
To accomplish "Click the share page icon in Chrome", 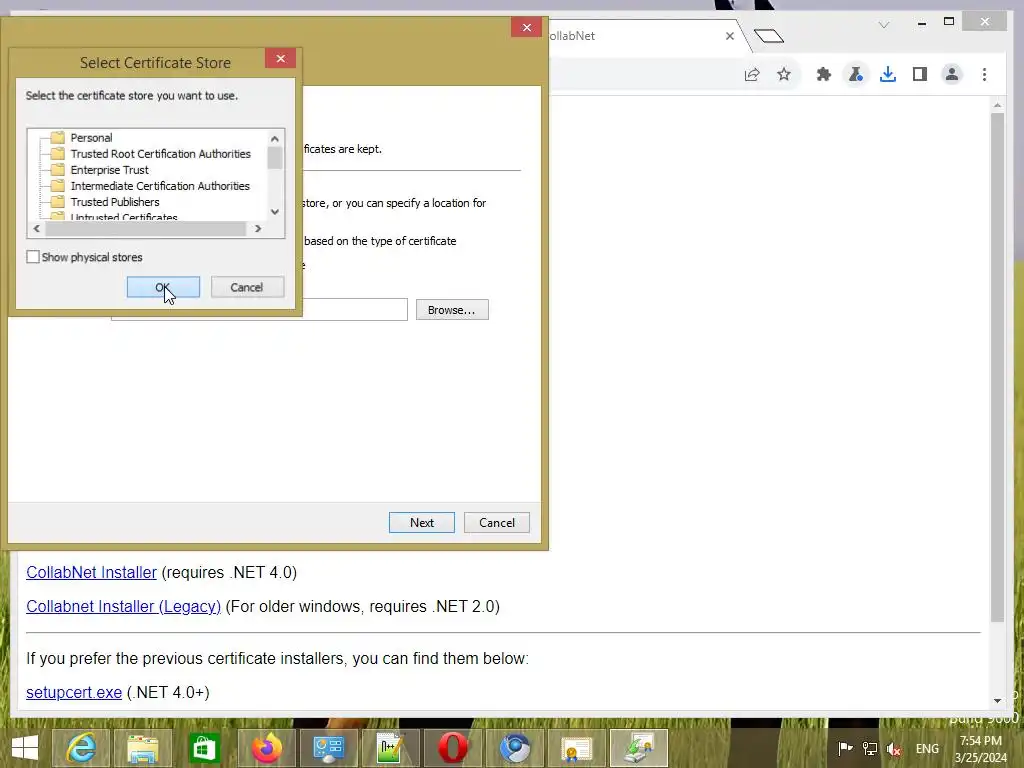I will [752, 74].
